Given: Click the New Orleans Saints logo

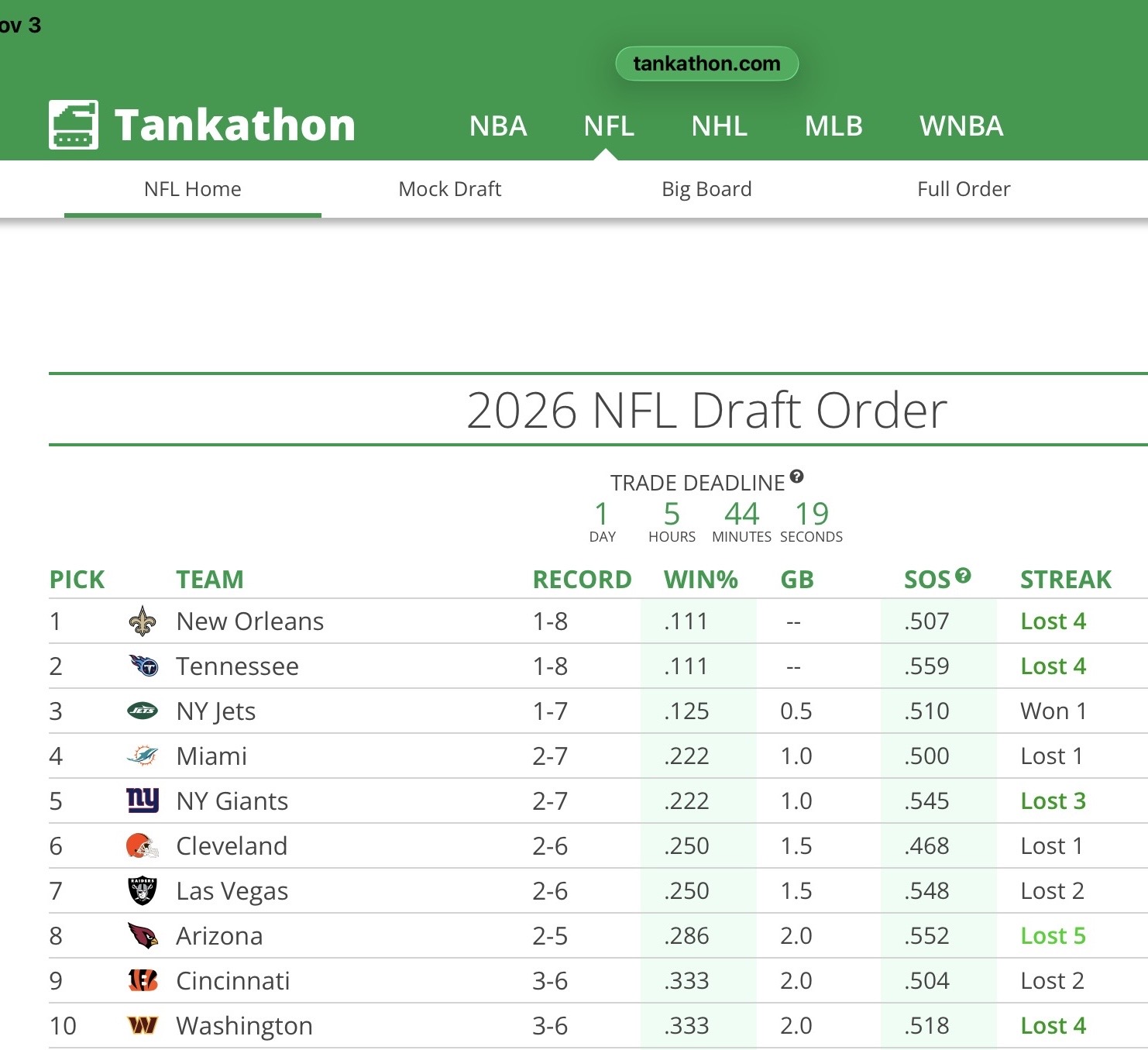Looking at the screenshot, I should click(x=143, y=621).
